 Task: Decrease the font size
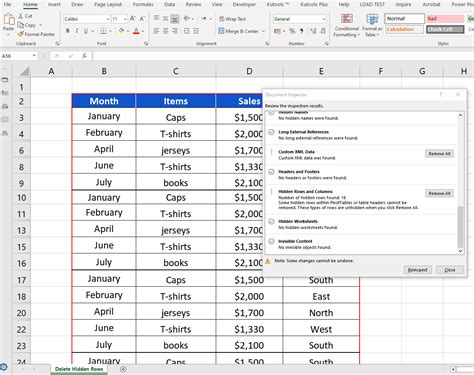142,19
